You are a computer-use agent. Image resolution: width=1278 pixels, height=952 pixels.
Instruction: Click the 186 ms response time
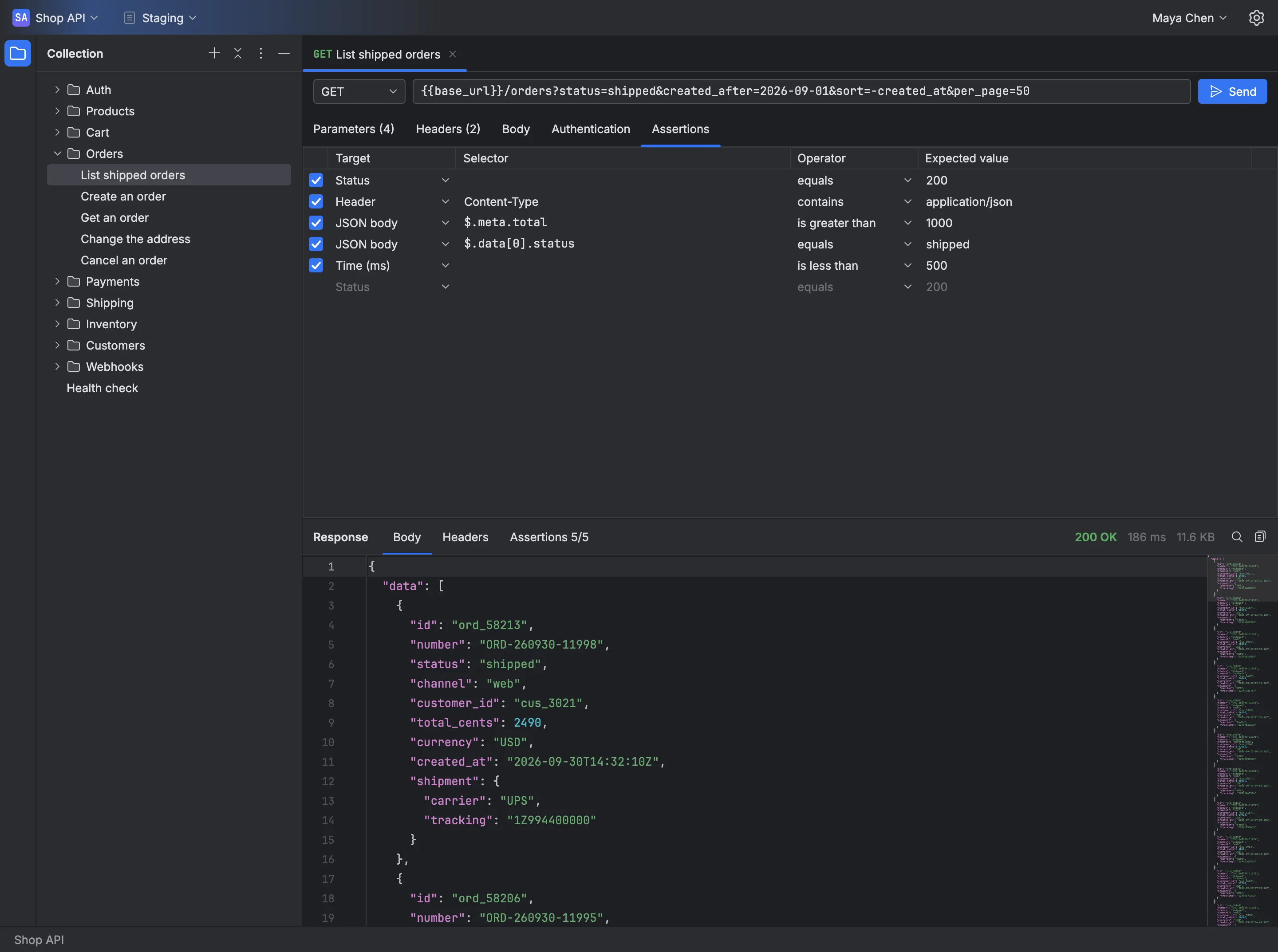pyautogui.click(x=1146, y=537)
